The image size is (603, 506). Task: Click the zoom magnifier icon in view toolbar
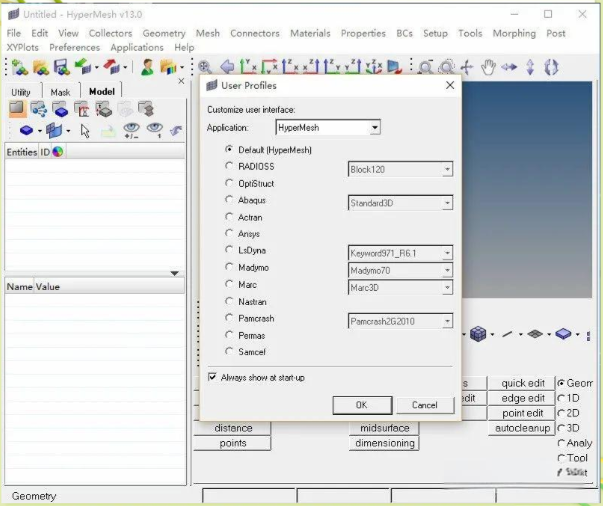pos(426,67)
